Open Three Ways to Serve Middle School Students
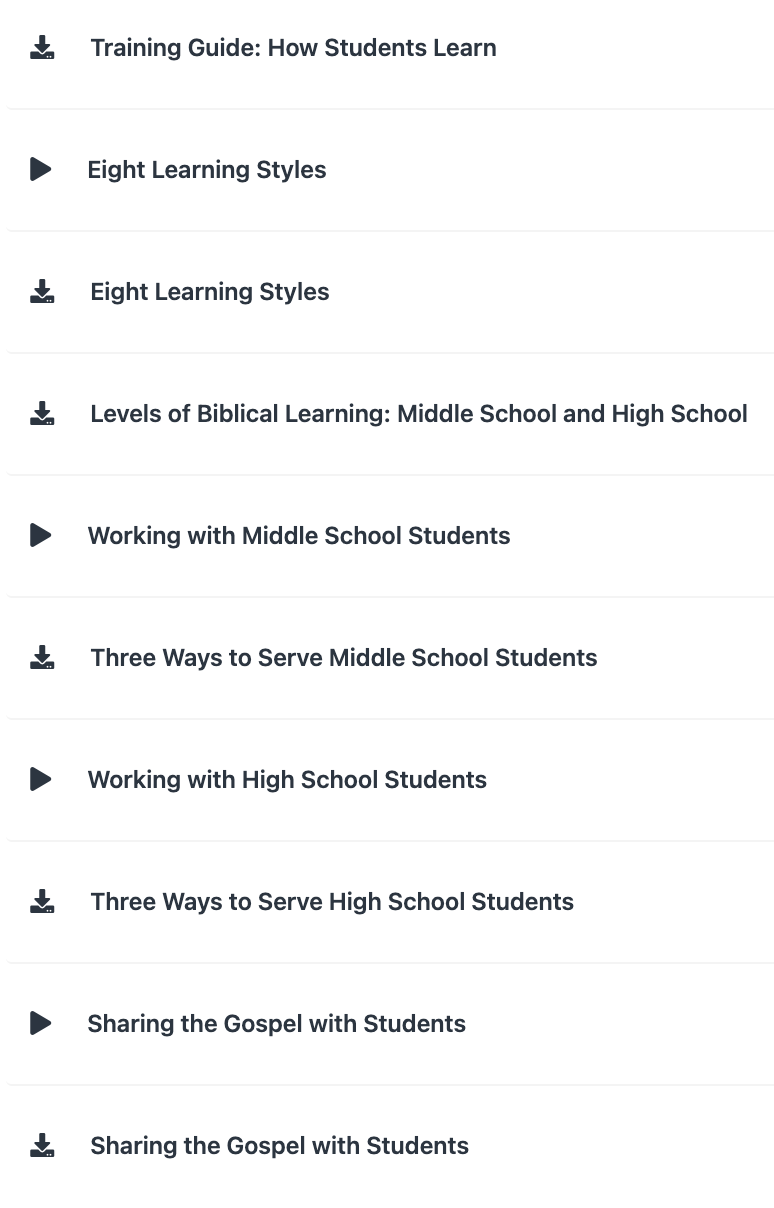This screenshot has width=774, height=1208. click(344, 658)
